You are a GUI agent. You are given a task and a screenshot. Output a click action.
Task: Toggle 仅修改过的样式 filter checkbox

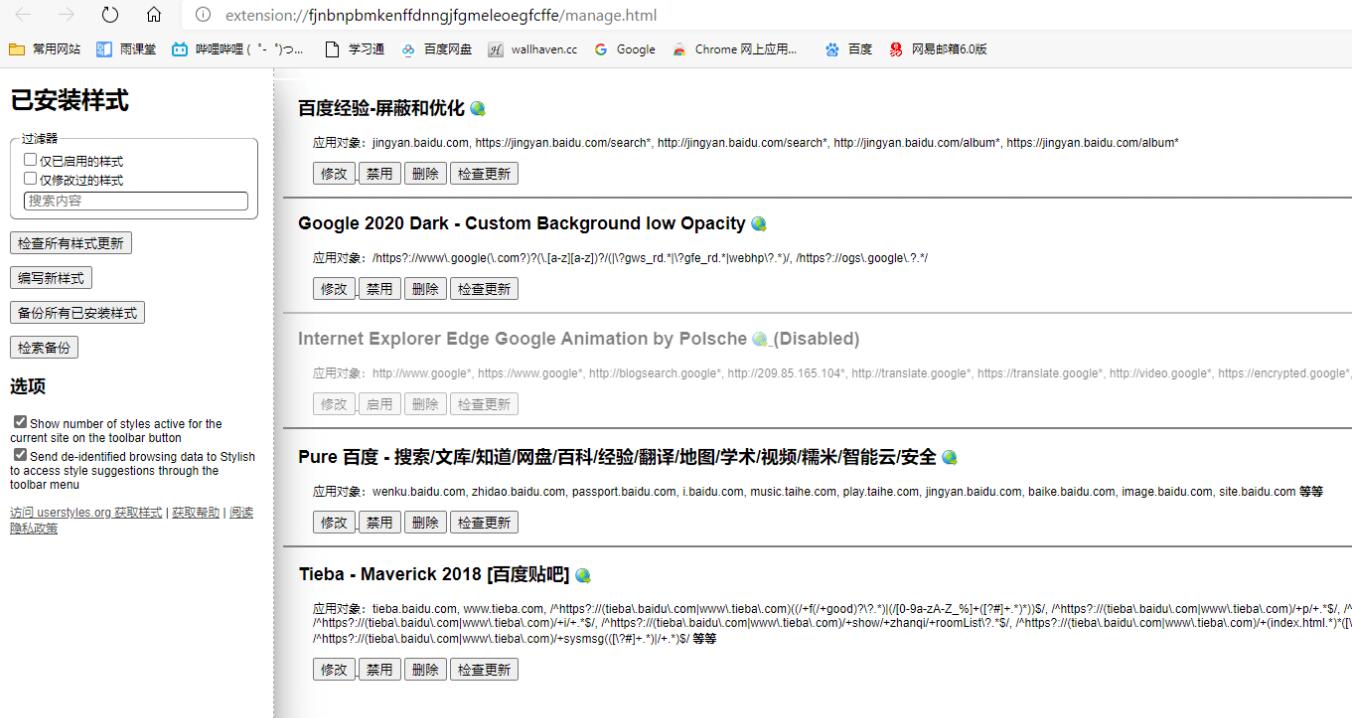[30, 179]
